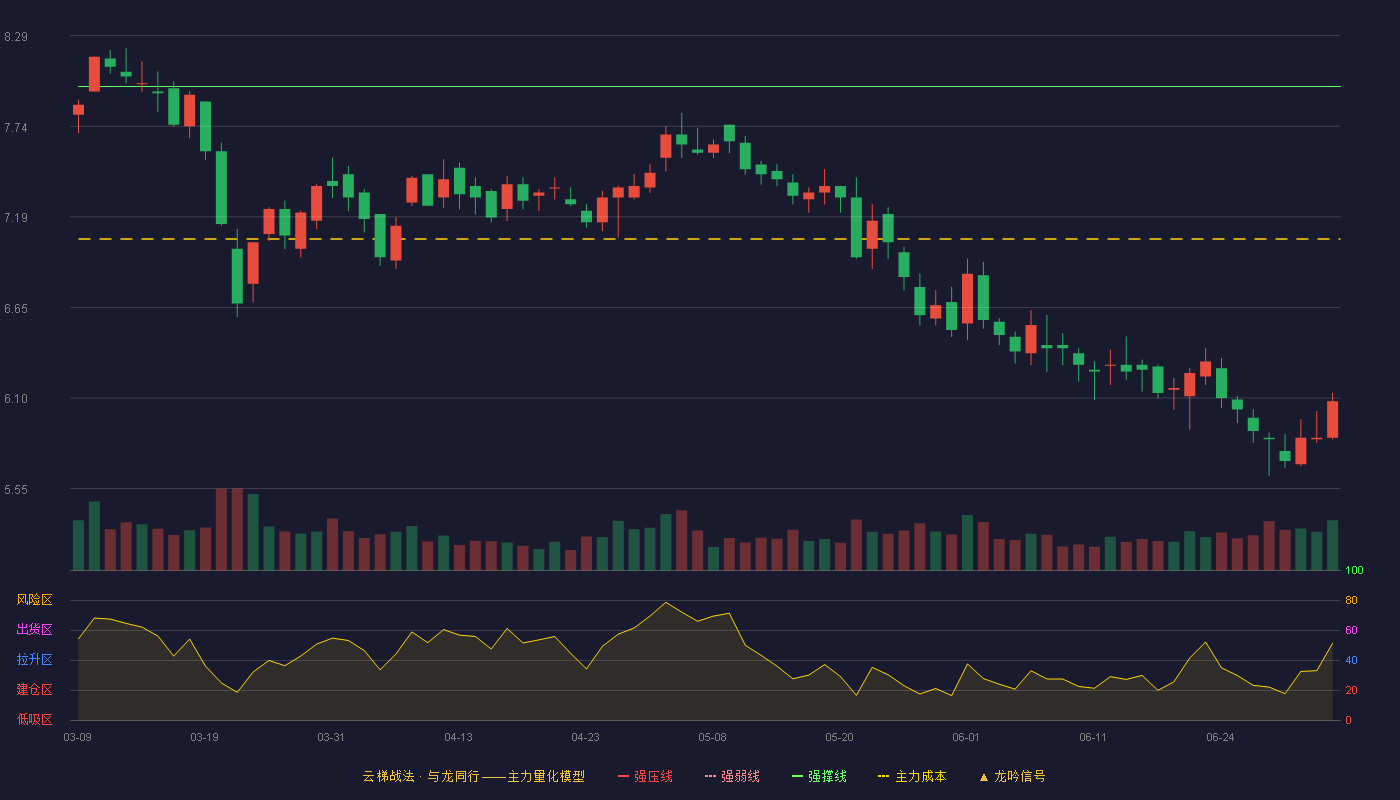Toggle the 强弱线 legend item

[x=732, y=776]
